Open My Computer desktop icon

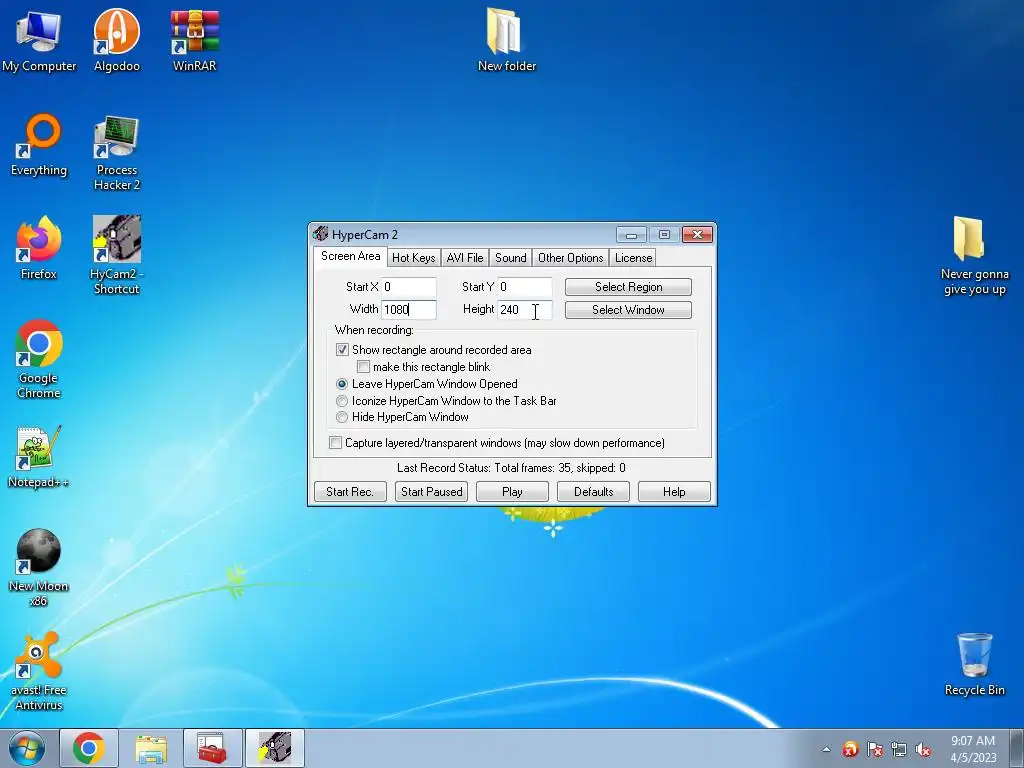pyautogui.click(x=39, y=40)
